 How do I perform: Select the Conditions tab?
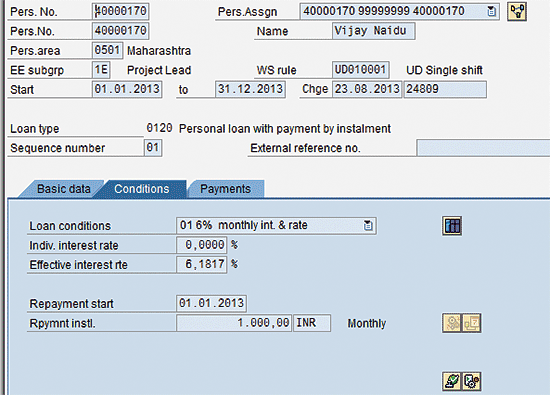point(142,189)
